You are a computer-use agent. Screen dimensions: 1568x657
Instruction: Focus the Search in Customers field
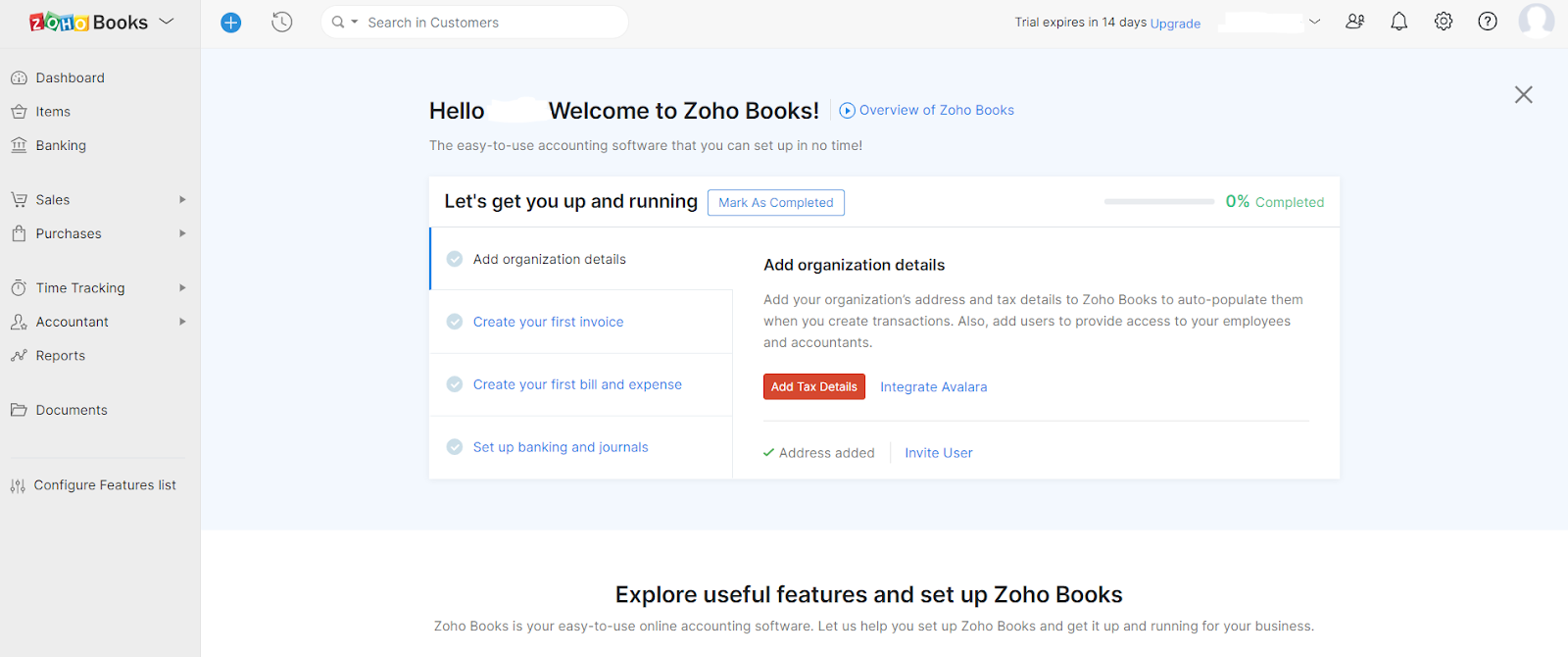(x=490, y=23)
